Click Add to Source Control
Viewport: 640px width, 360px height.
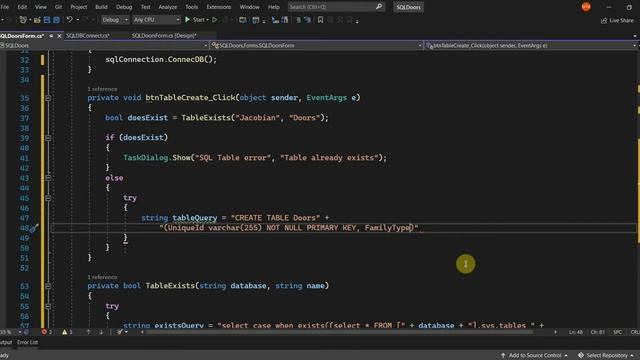pos(534,356)
